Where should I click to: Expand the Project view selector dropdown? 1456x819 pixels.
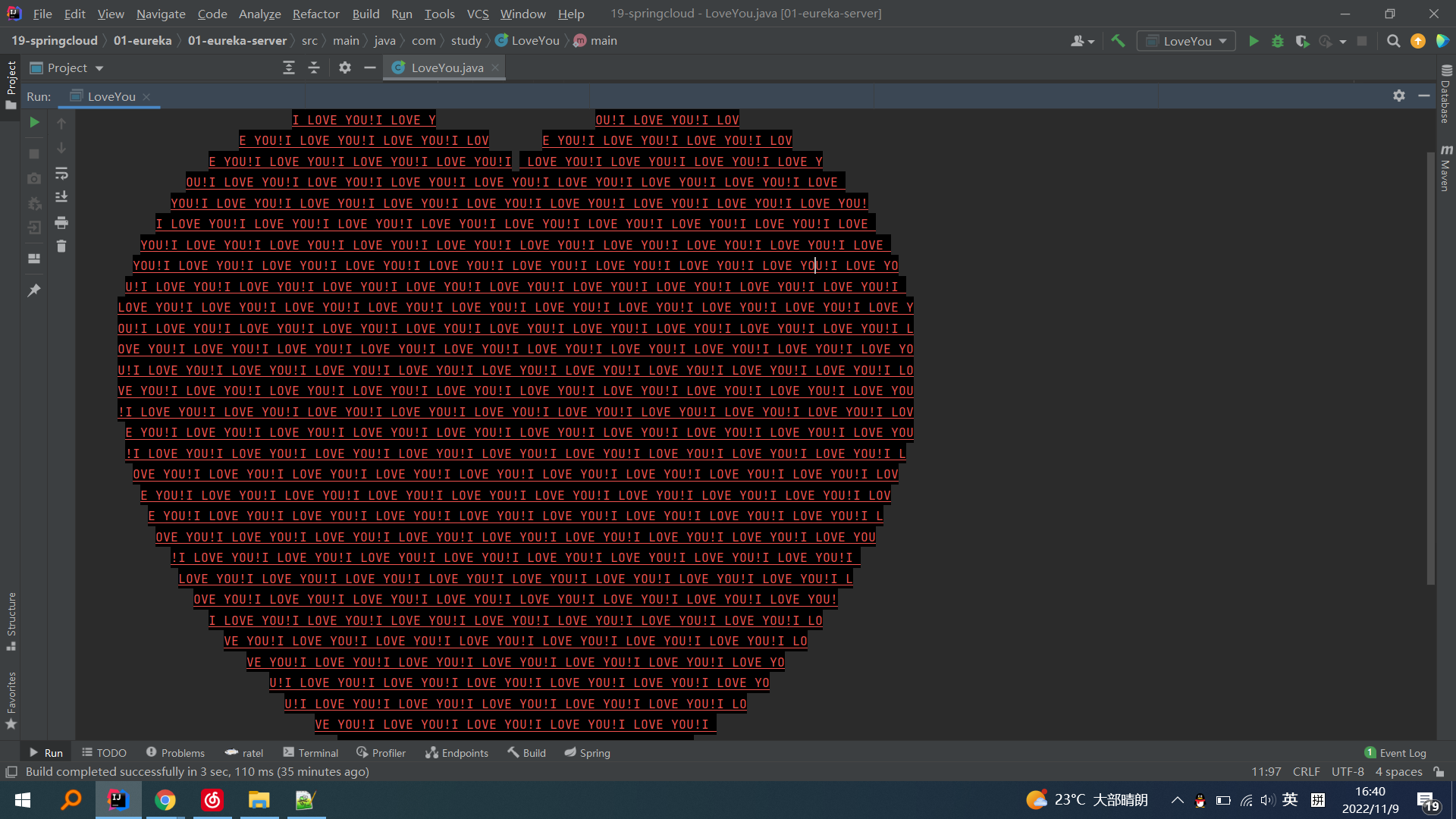click(99, 68)
